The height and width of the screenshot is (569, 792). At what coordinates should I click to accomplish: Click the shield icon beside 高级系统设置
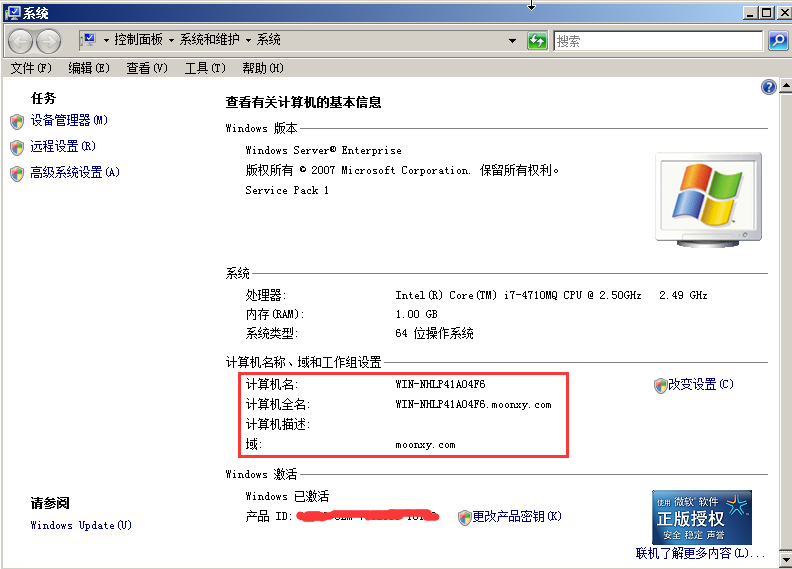[17, 174]
